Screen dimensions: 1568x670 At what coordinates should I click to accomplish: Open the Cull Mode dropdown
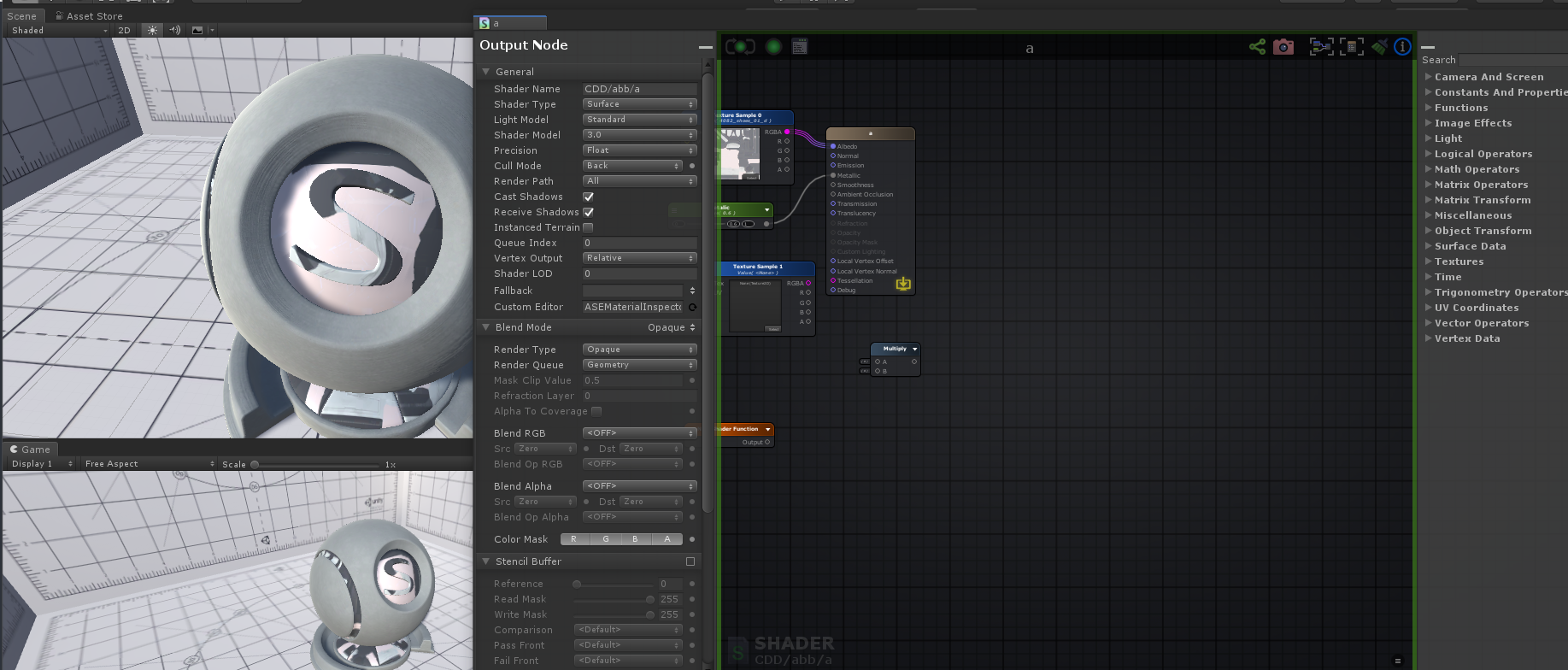tap(633, 166)
